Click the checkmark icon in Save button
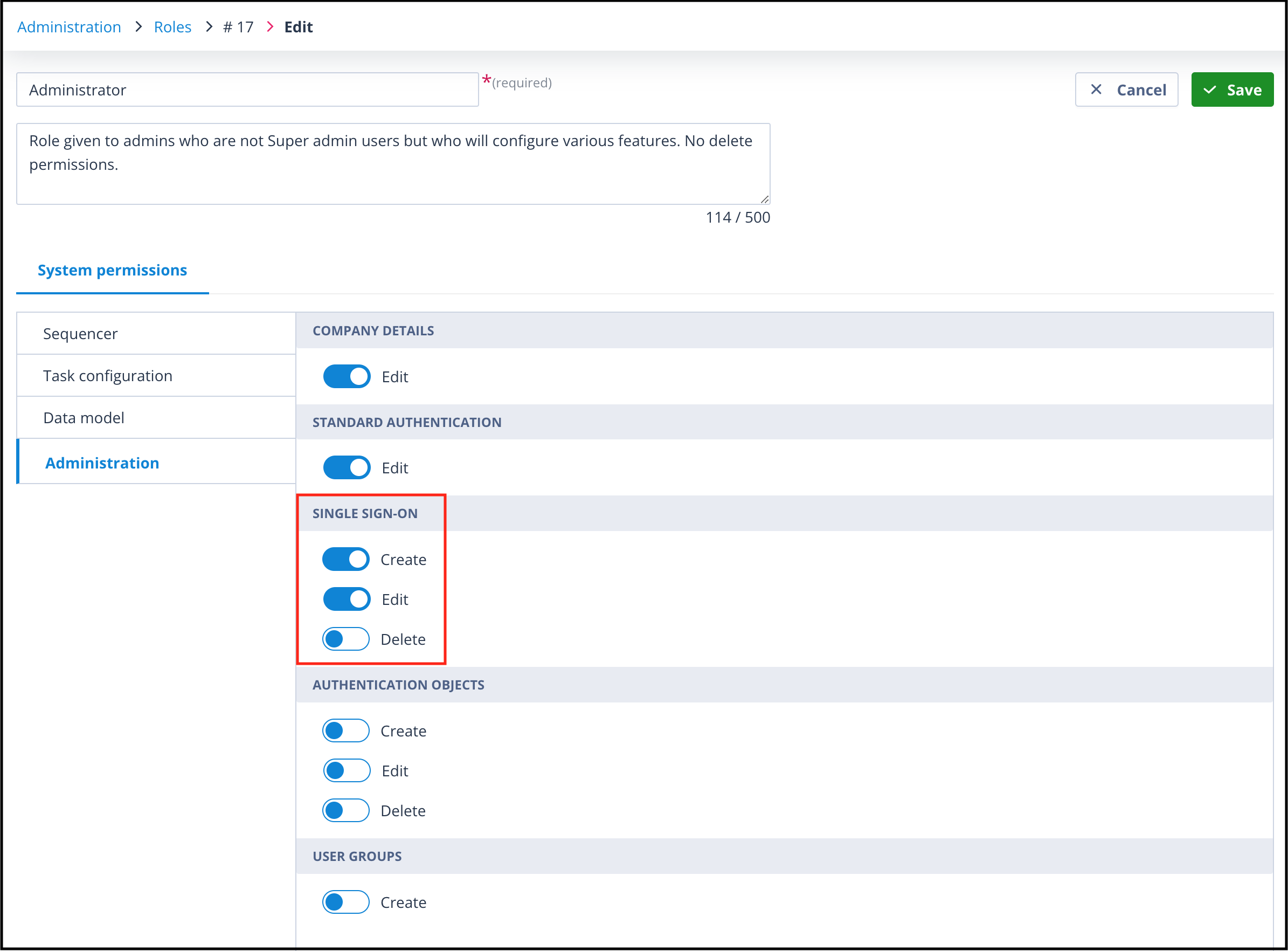Screen dimensions: 1288x951 [1209, 90]
